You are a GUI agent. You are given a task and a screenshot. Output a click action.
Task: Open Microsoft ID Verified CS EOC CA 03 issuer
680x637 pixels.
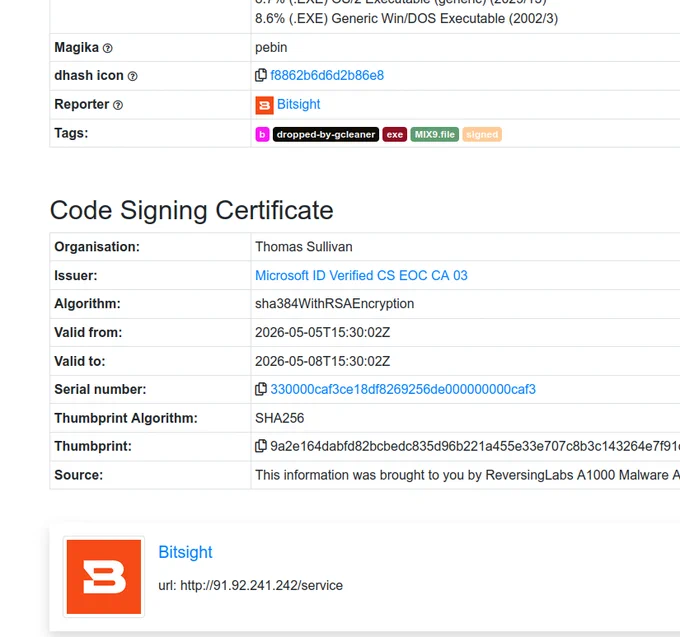pos(361,275)
